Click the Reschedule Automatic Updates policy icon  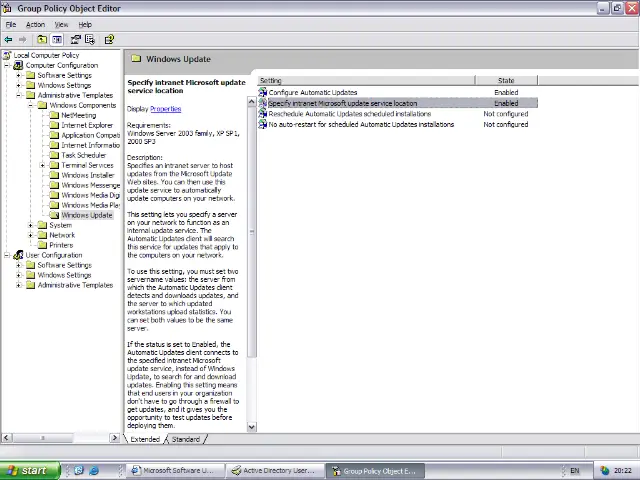(263, 114)
